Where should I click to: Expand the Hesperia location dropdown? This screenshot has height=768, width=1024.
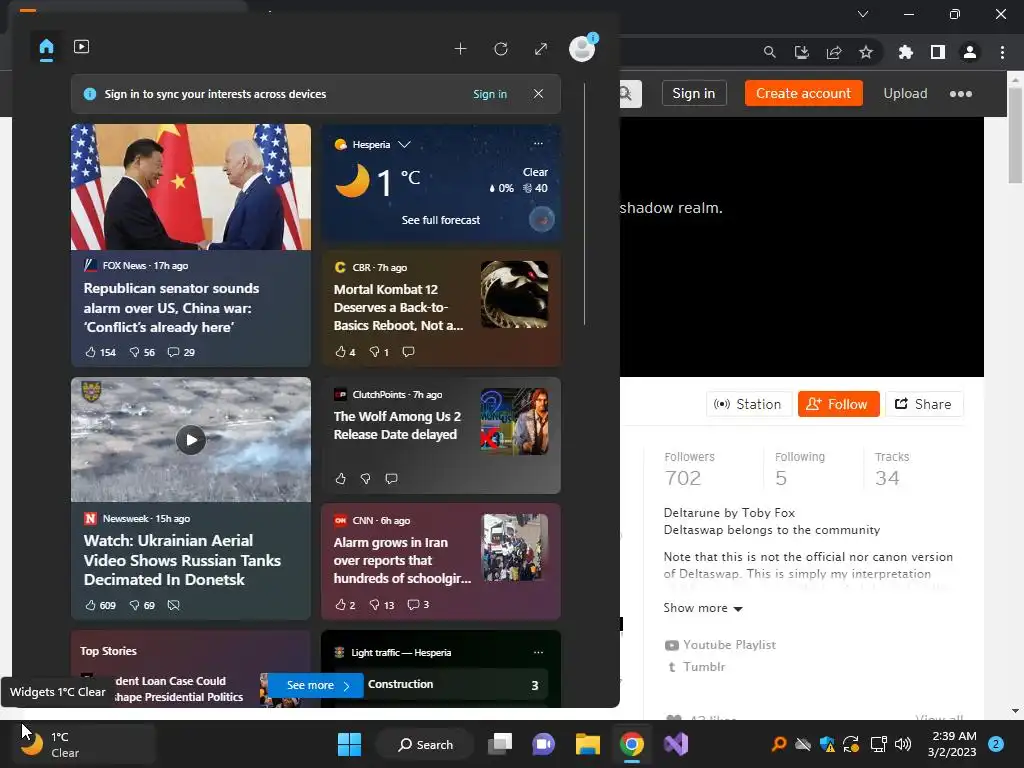[x=404, y=144]
